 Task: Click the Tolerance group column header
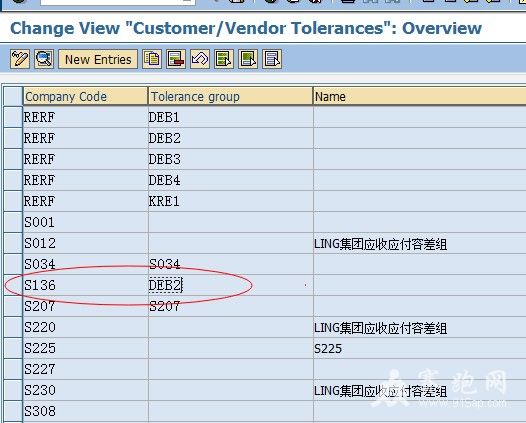(230, 96)
